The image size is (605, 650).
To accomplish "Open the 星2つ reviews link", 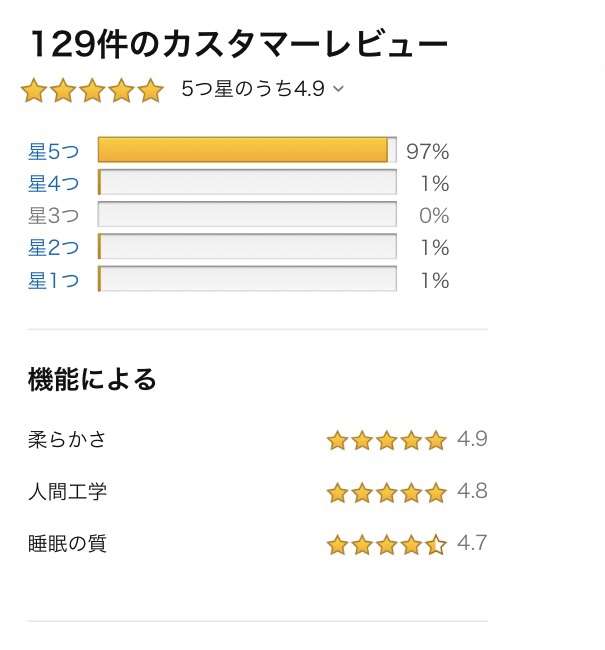I will pos(53,247).
